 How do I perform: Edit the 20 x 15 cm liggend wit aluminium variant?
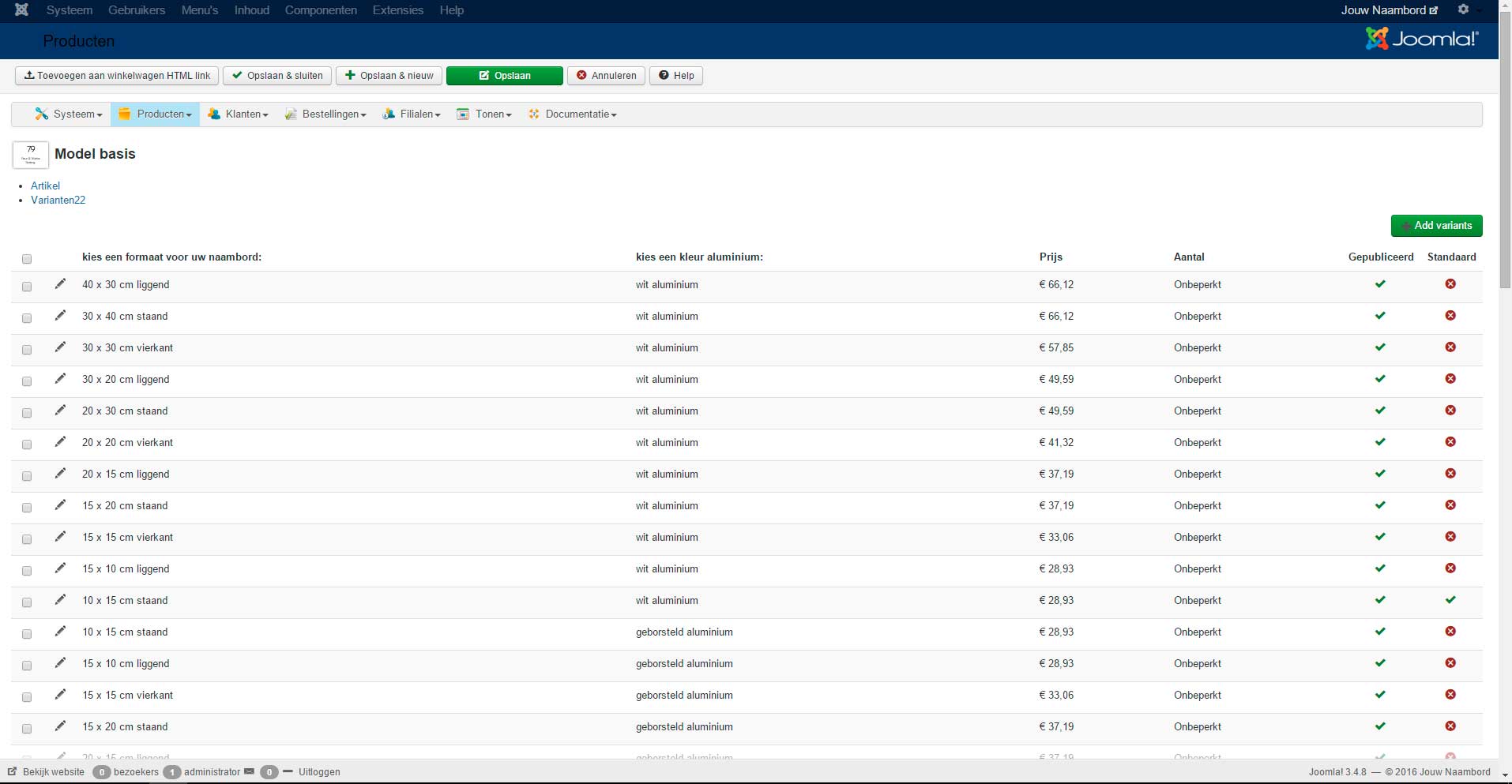[x=60, y=474]
